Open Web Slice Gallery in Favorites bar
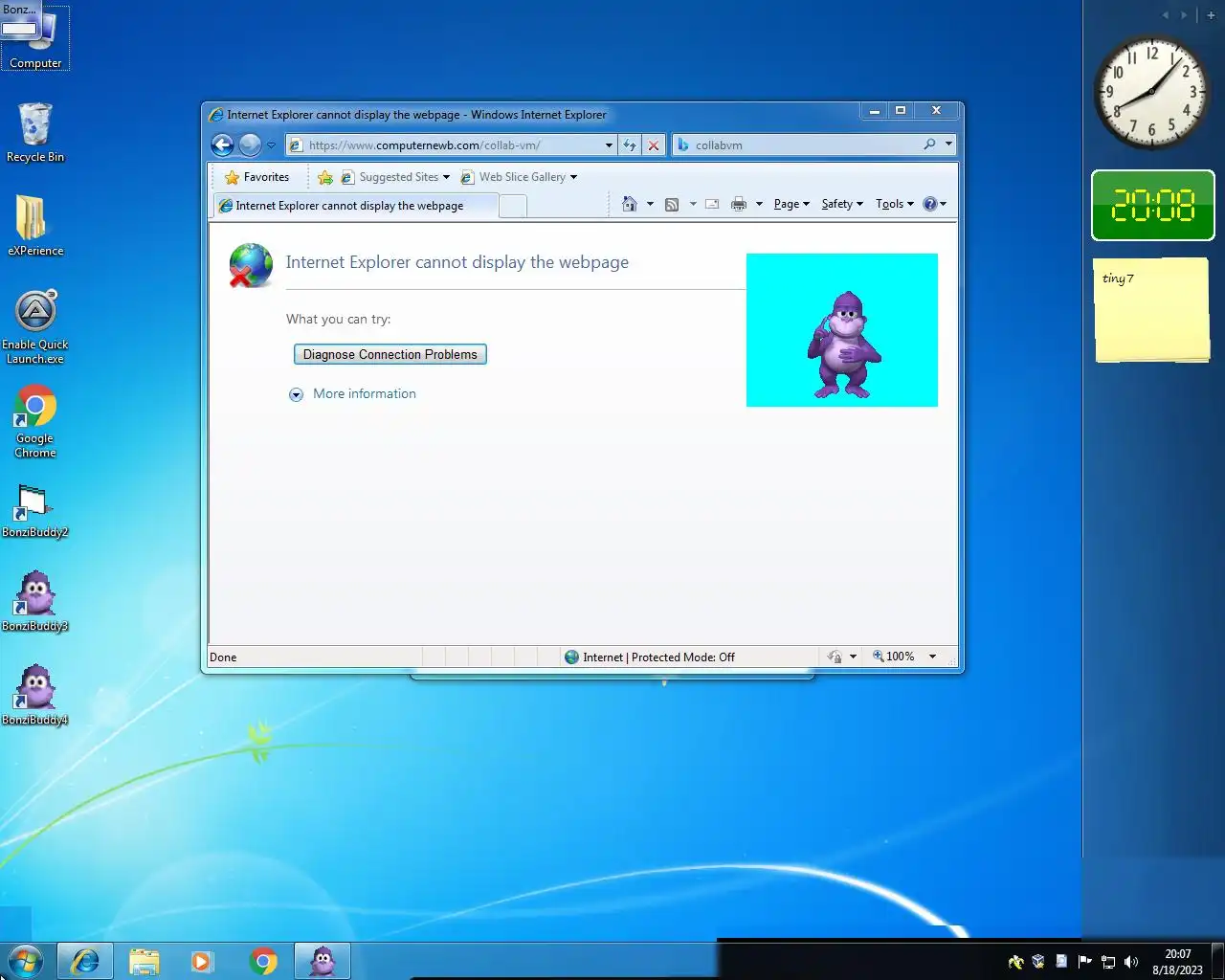Viewport: 1225px width, 980px height. (519, 177)
